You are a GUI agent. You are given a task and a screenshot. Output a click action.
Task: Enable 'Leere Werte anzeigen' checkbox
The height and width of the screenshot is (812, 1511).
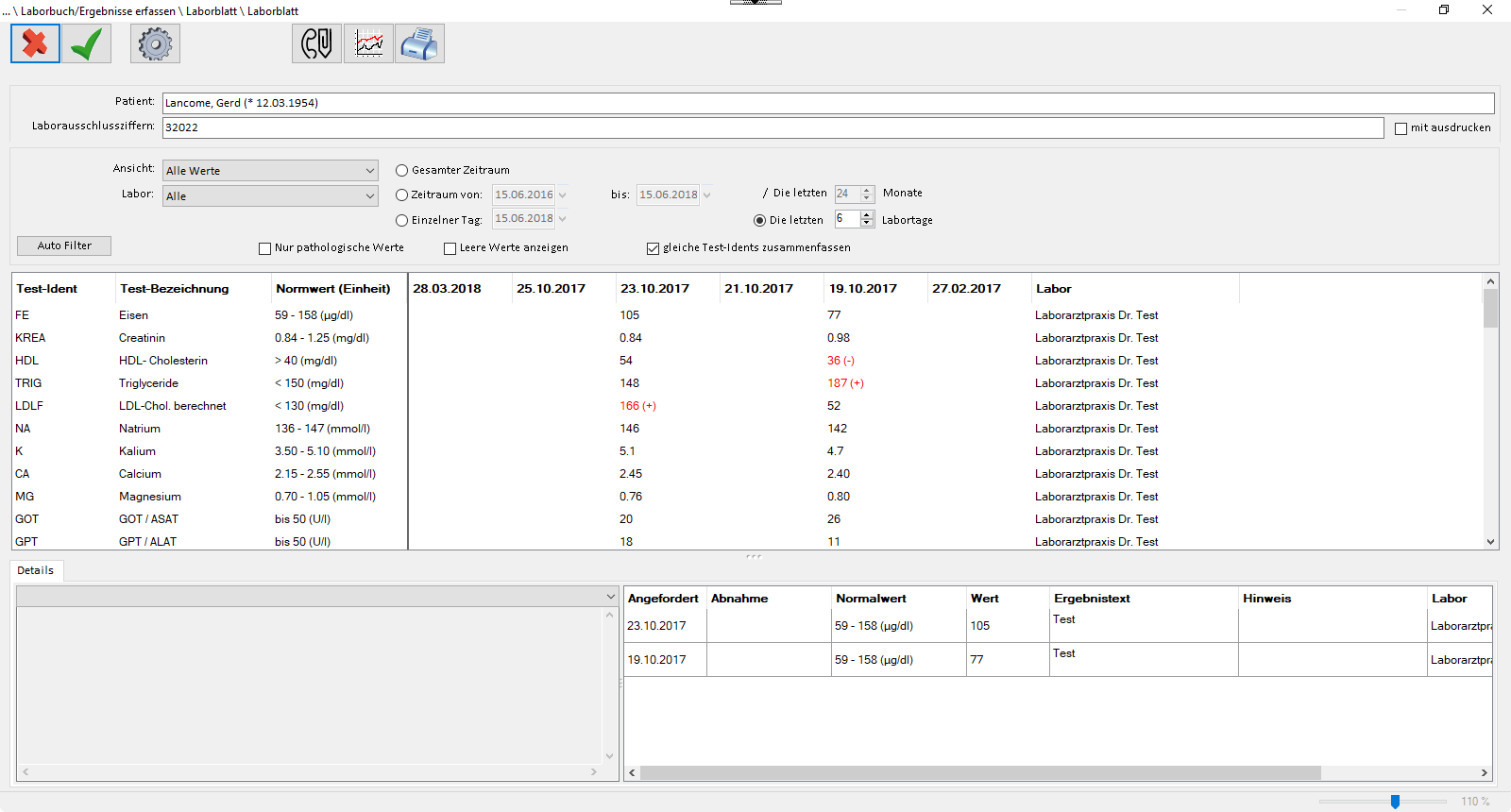[450, 248]
